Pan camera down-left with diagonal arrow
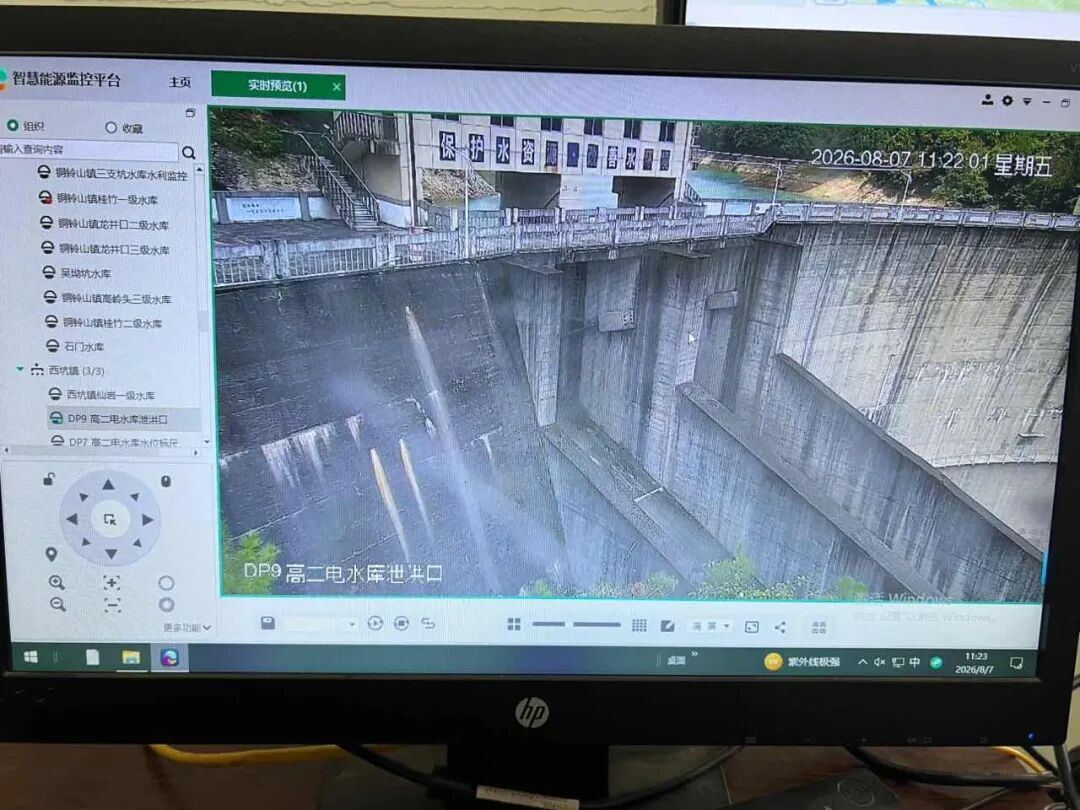 tap(85, 543)
